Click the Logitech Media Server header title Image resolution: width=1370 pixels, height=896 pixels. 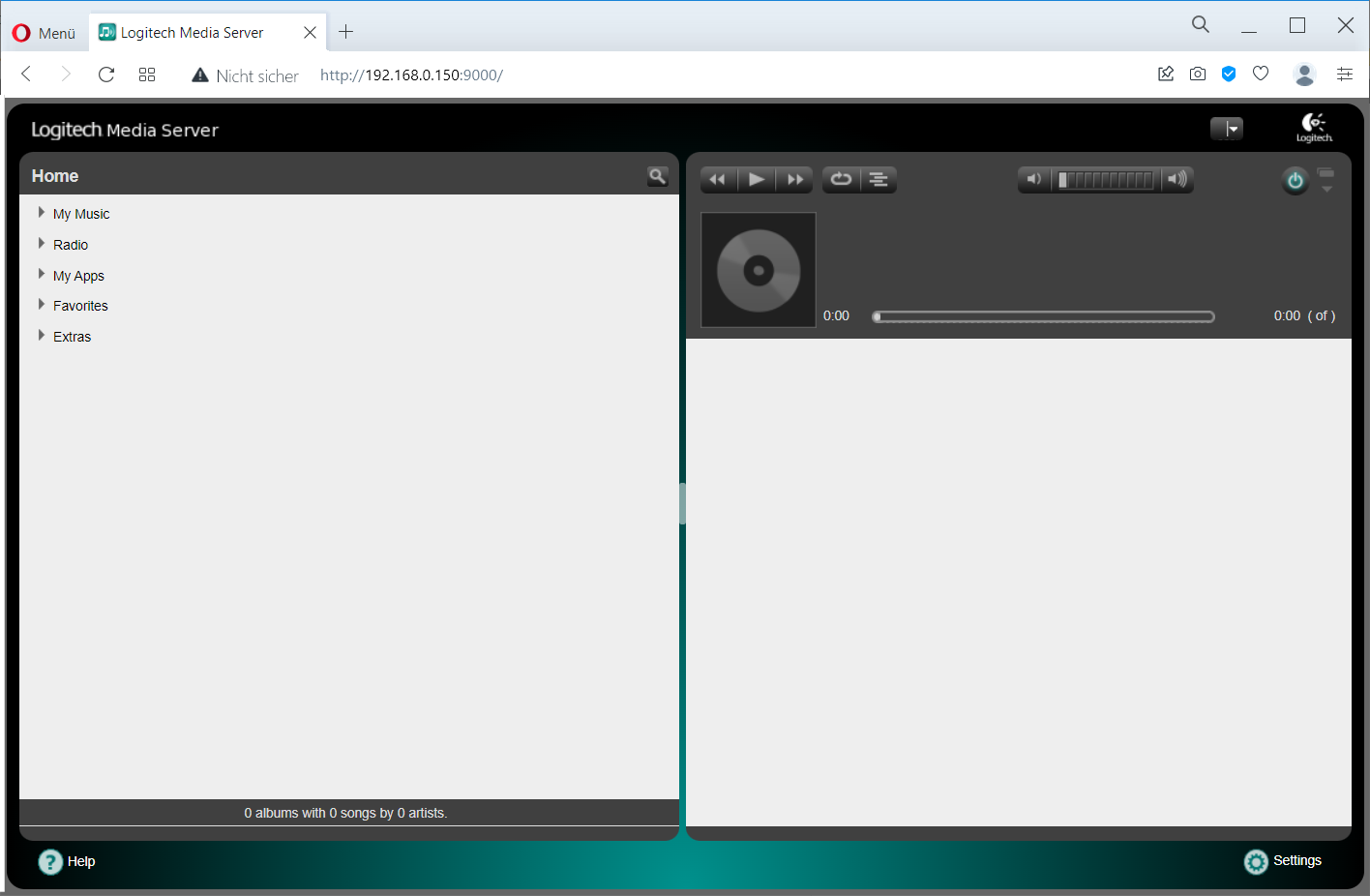(x=125, y=130)
